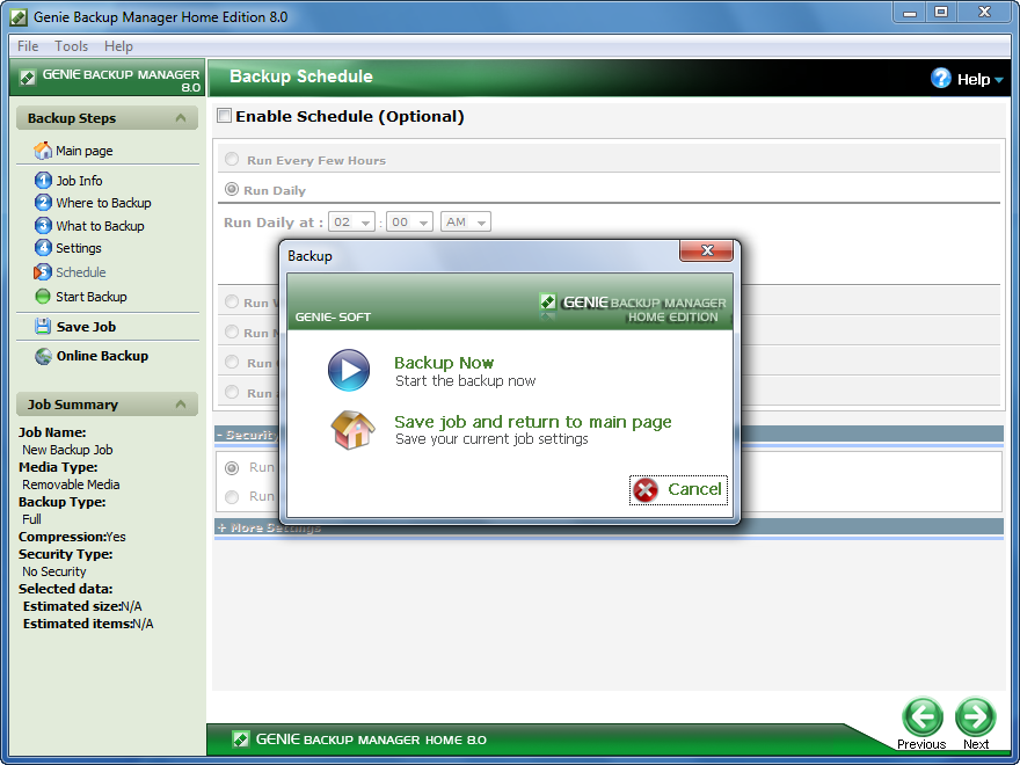Click the Main page house icon
This screenshot has width=1020, height=765.
tap(43, 150)
